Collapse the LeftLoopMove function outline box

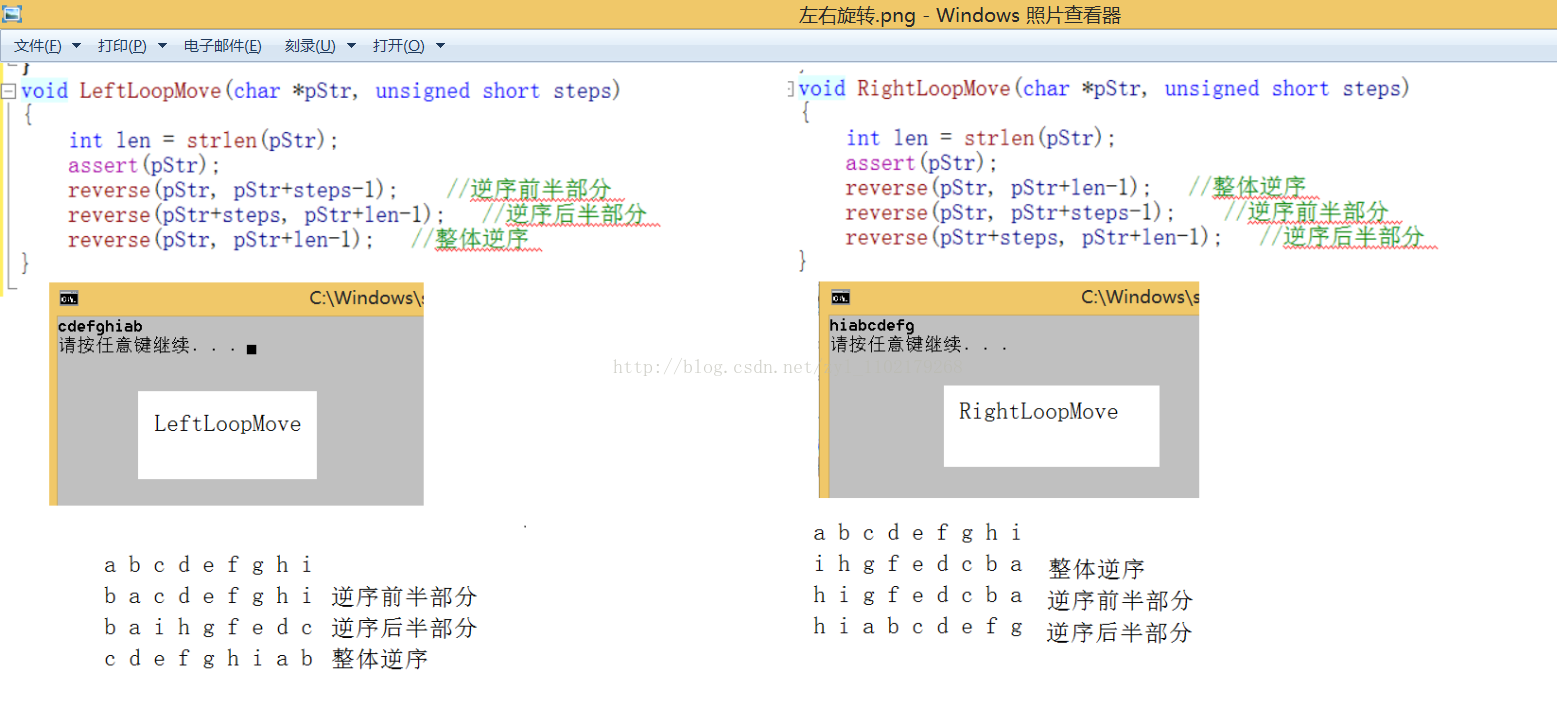point(9,91)
